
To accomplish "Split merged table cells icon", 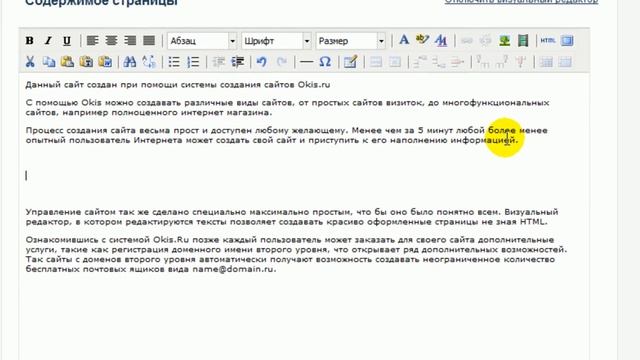I will pyautogui.click(x=546, y=62).
